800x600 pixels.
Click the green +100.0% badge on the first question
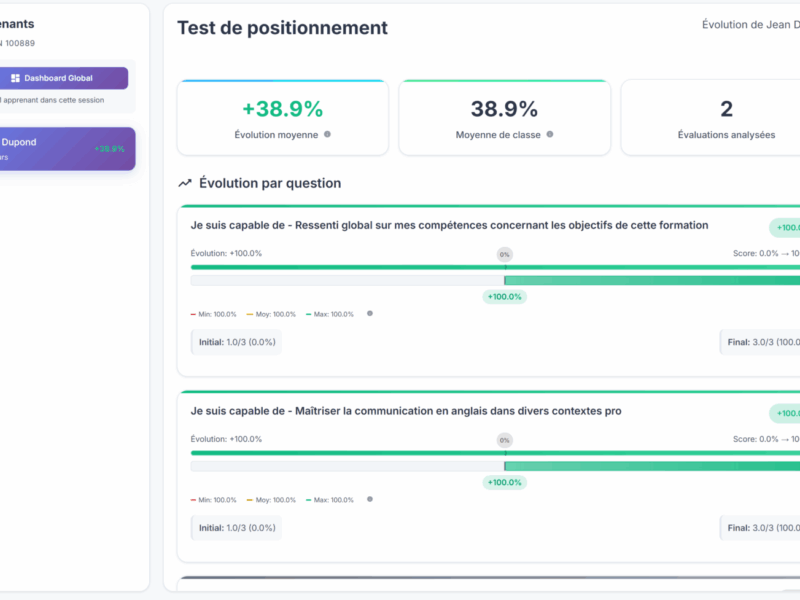pyautogui.click(x=786, y=227)
